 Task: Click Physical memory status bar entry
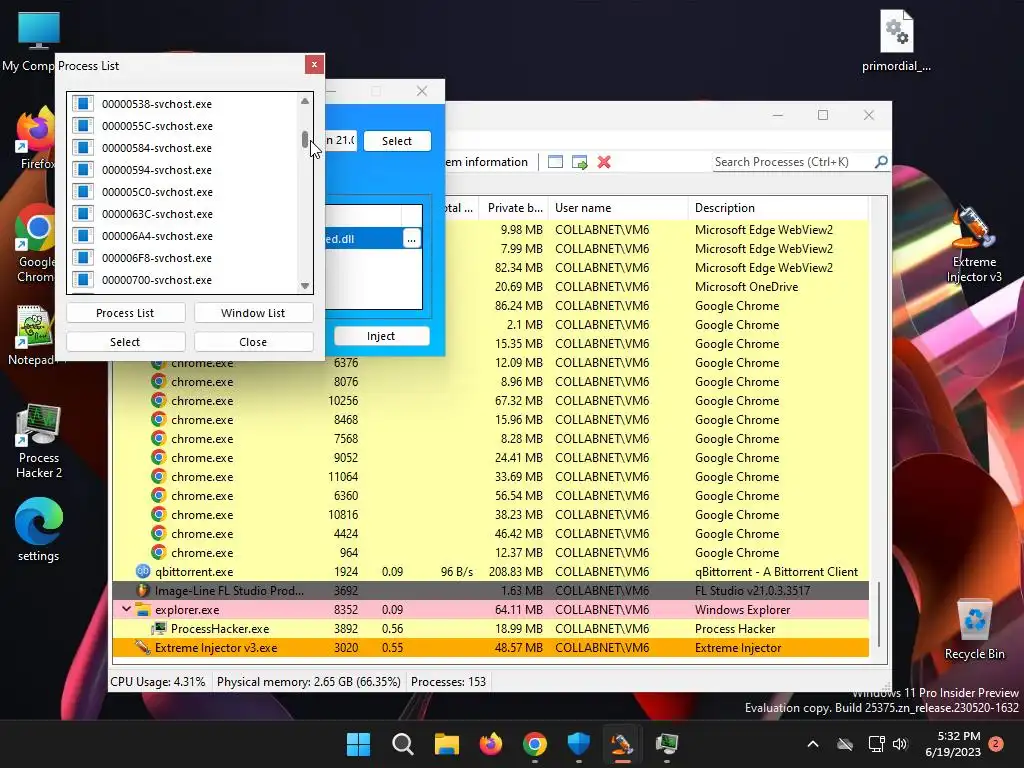pos(308,682)
